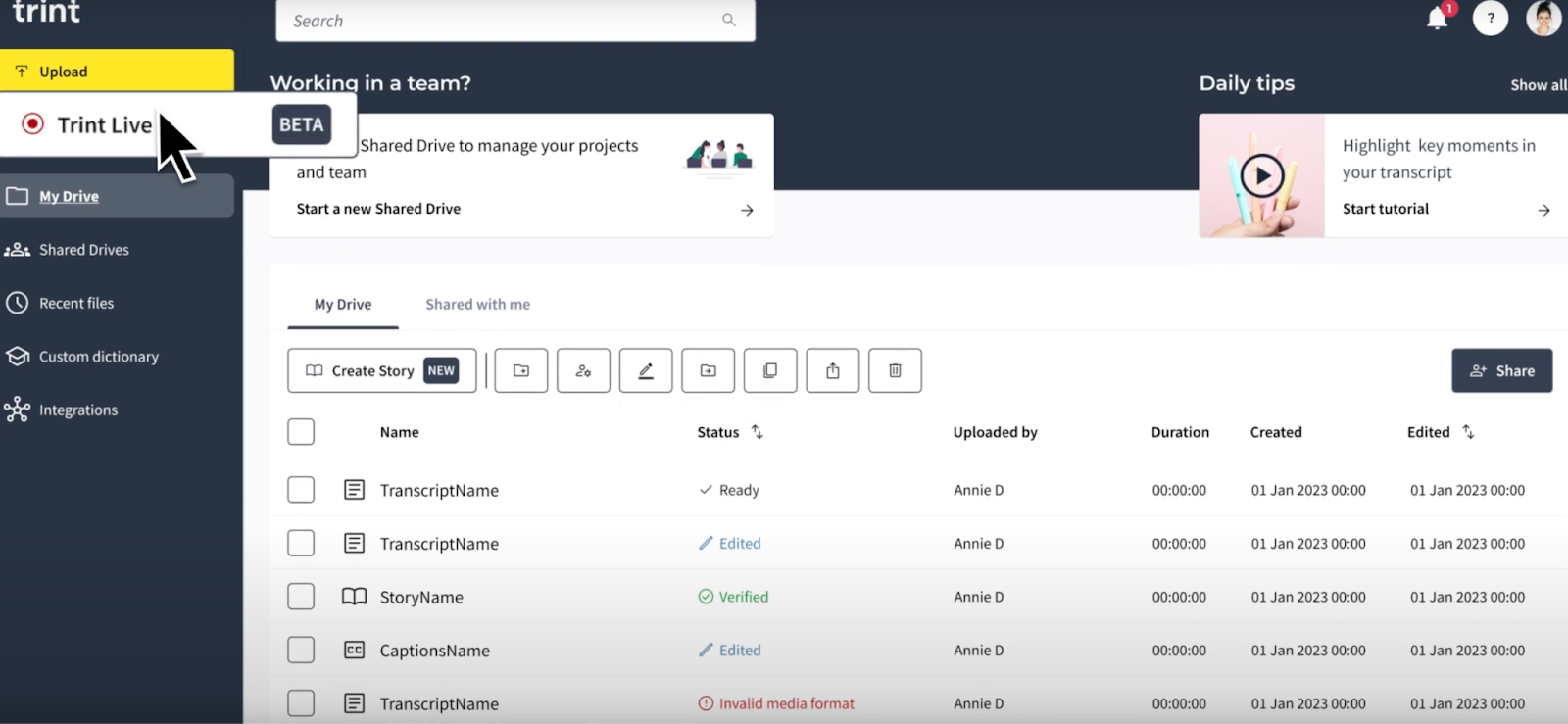This screenshot has height=724, width=1568.
Task: Click the book icon beside StoryName
Action: (x=354, y=596)
